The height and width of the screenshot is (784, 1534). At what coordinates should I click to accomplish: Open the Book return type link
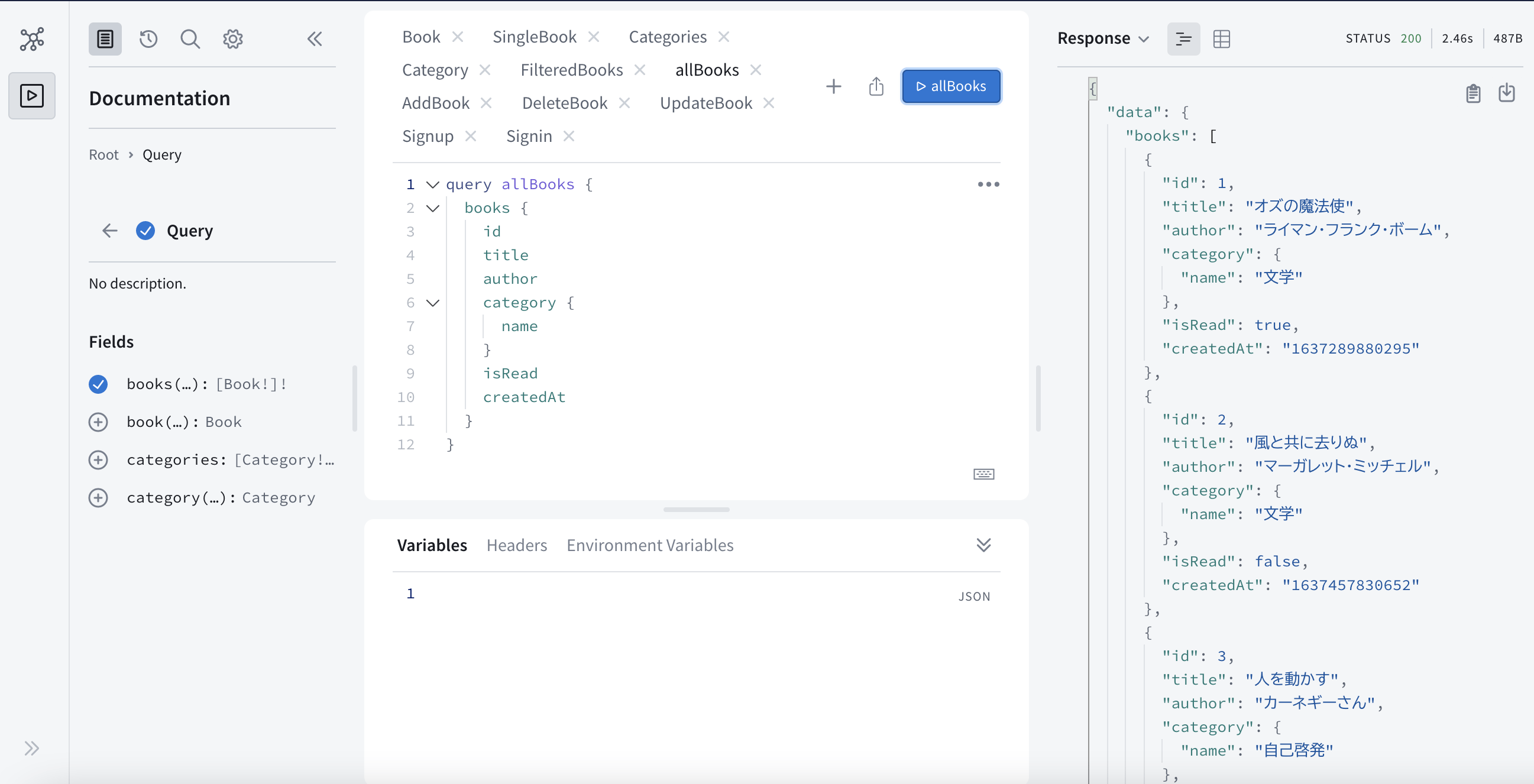tap(224, 422)
